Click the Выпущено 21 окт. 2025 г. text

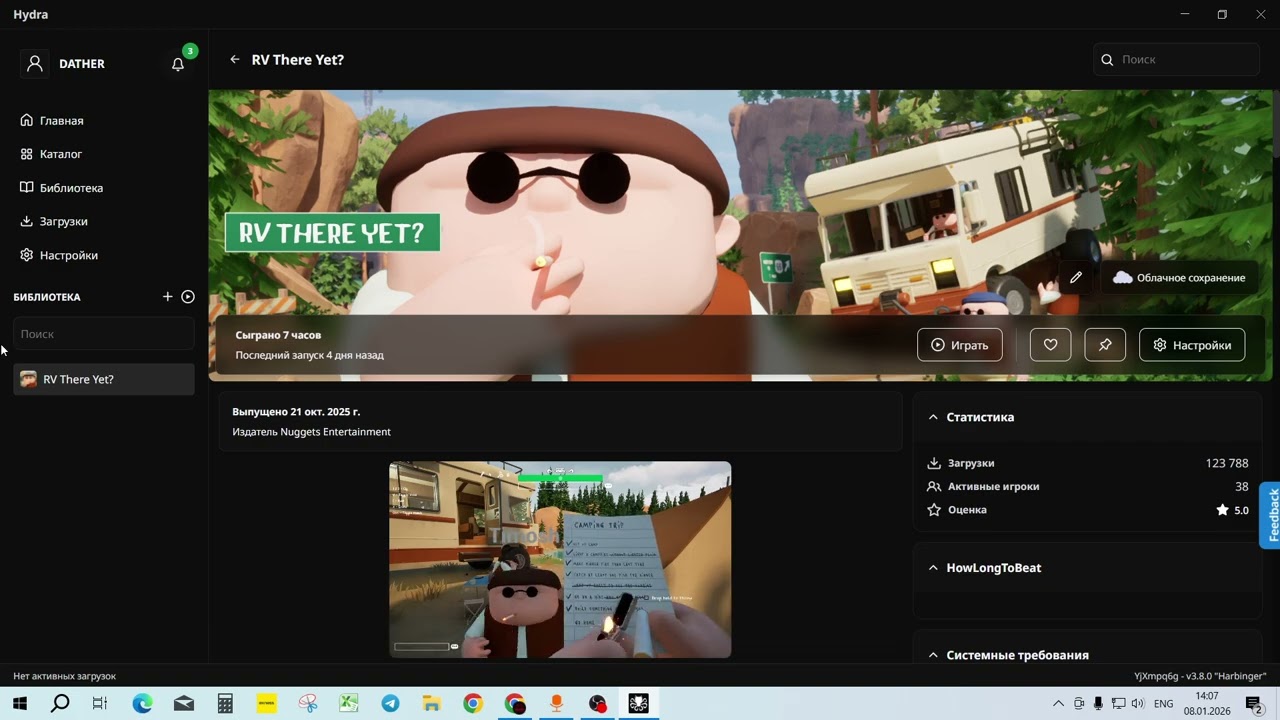[296, 411]
